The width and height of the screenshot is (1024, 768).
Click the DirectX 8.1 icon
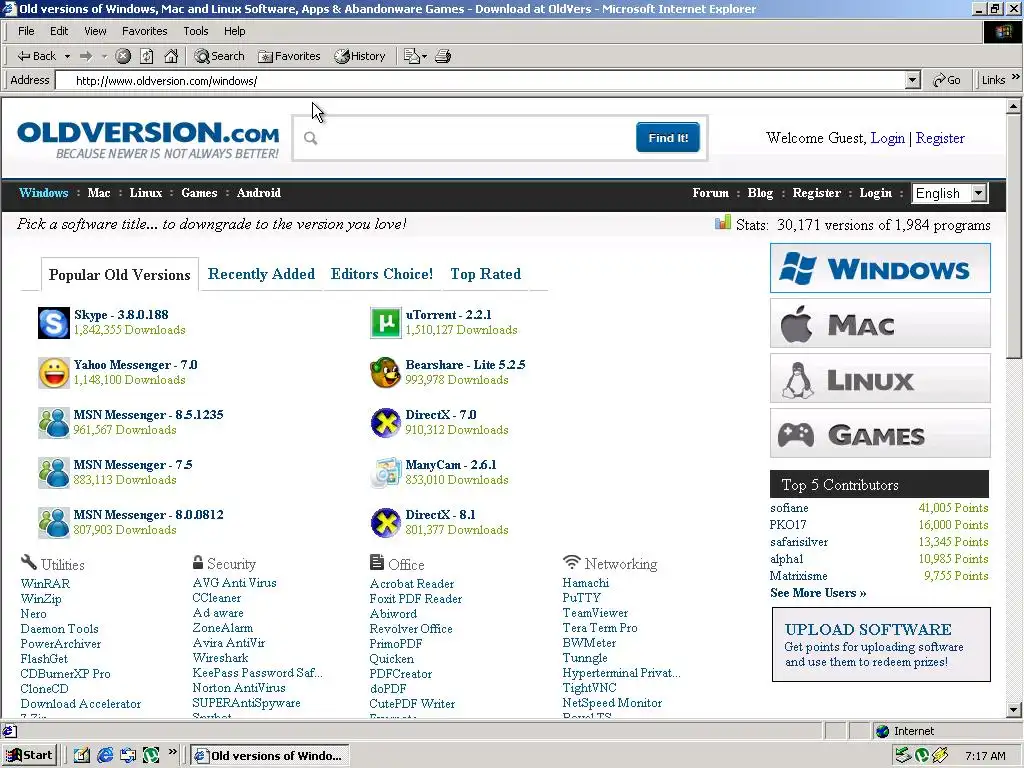(x=385, y=522)
